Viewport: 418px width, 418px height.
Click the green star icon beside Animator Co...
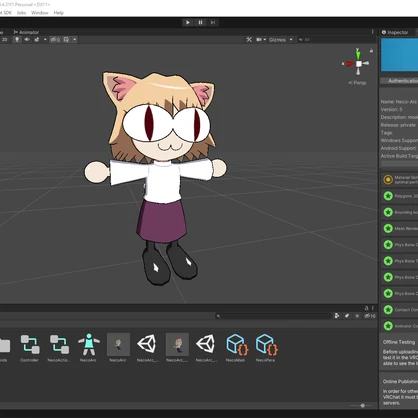[388, 326]
